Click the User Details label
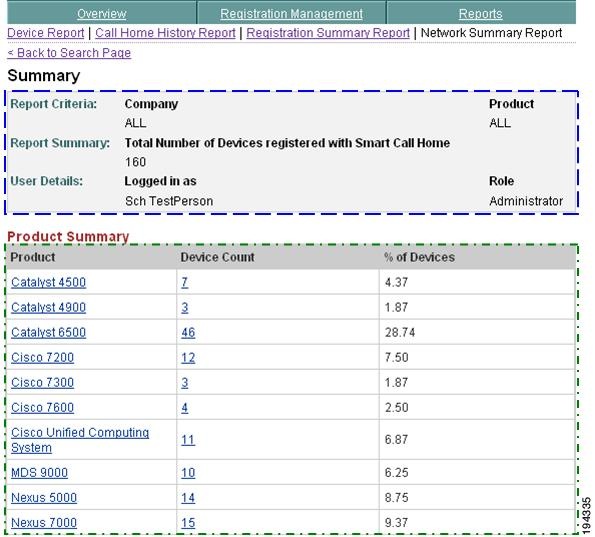Screen dimensions: 595x537 pyautogui.click(x=46, y=181)
